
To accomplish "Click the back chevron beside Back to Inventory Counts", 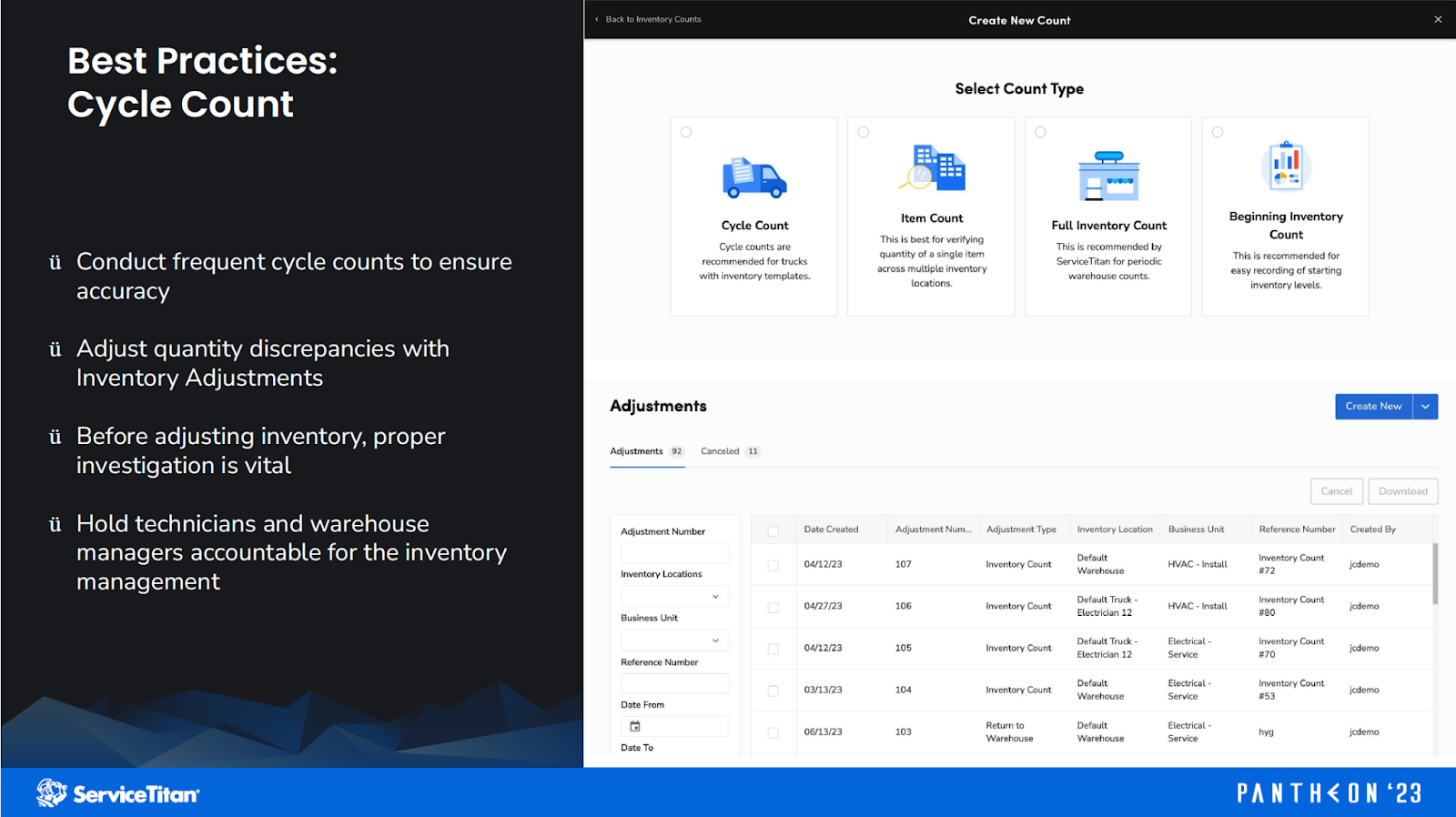I will [x=597, y=19].
